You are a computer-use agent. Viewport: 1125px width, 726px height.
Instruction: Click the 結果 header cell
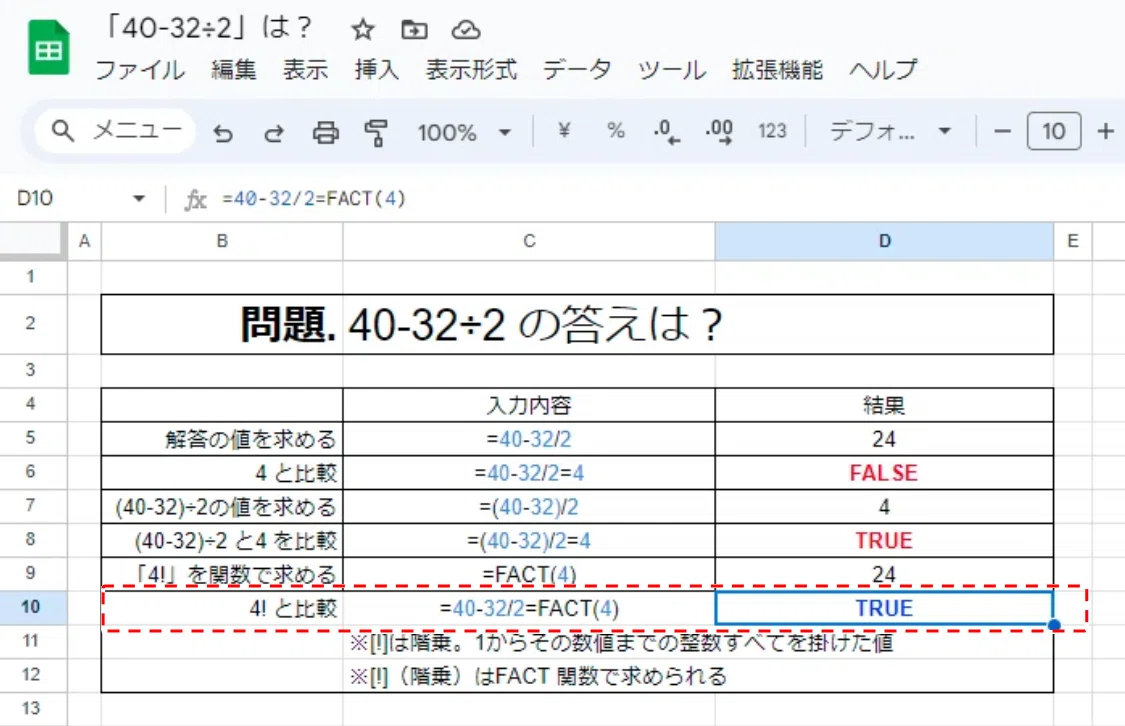coord(884,405)
